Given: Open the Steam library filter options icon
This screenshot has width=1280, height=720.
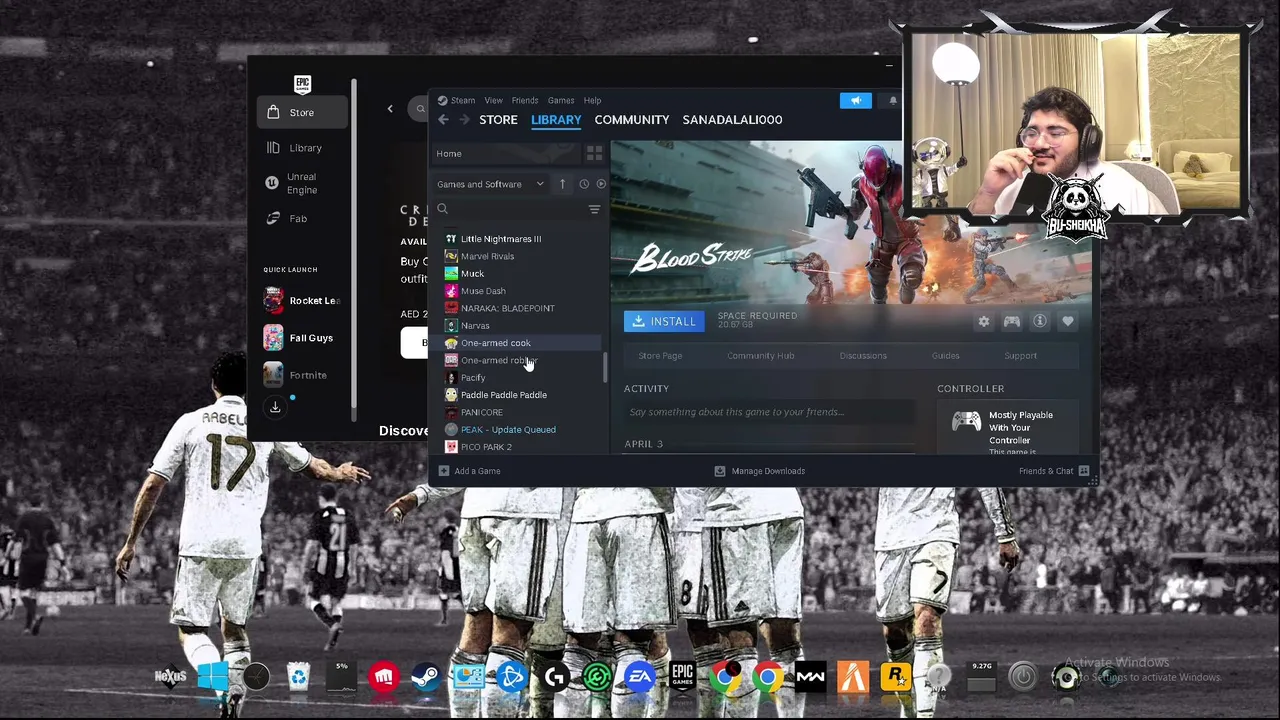Looking at the screenshot, I should coord(594,209).
